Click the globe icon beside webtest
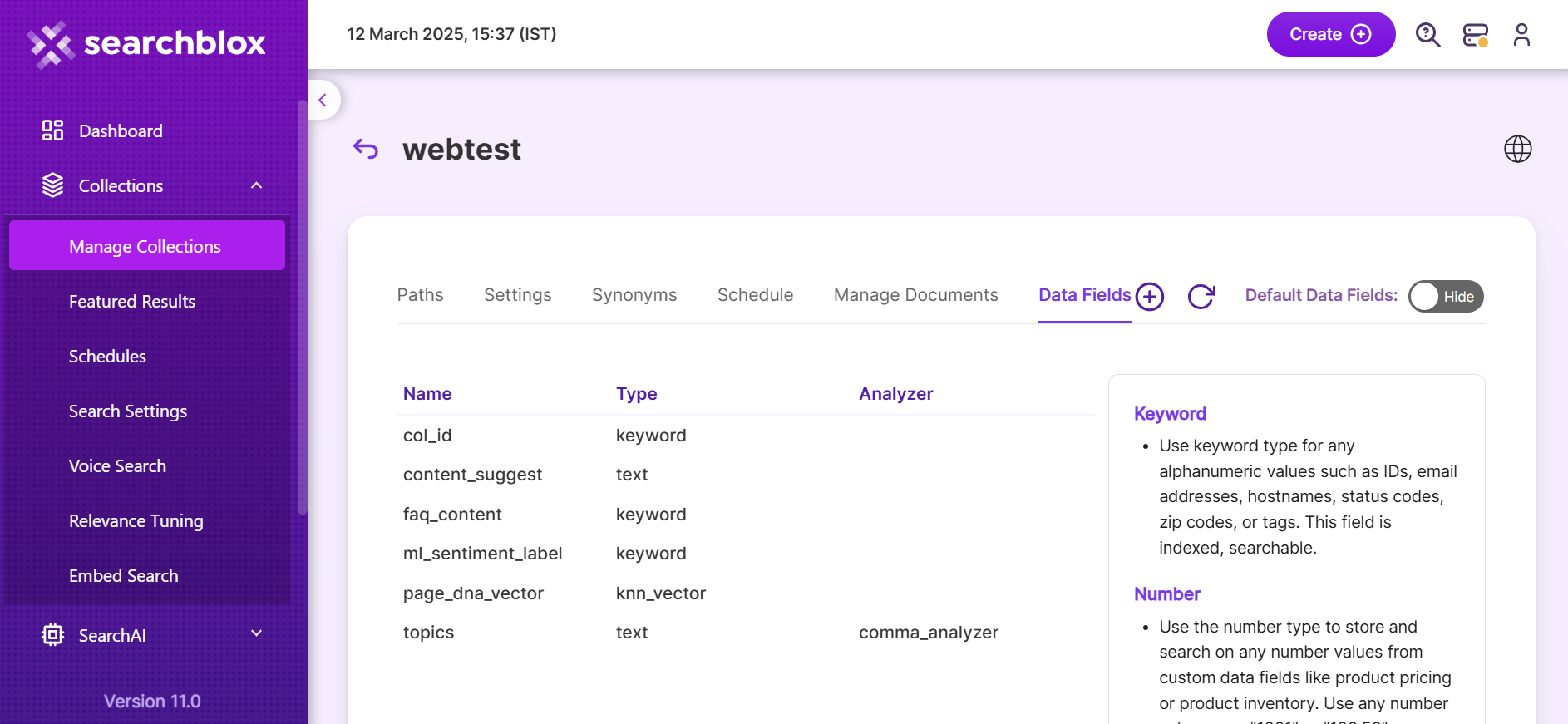Screen dimensions: 1568x724 pyautogui.click(x=1518, y=149)
